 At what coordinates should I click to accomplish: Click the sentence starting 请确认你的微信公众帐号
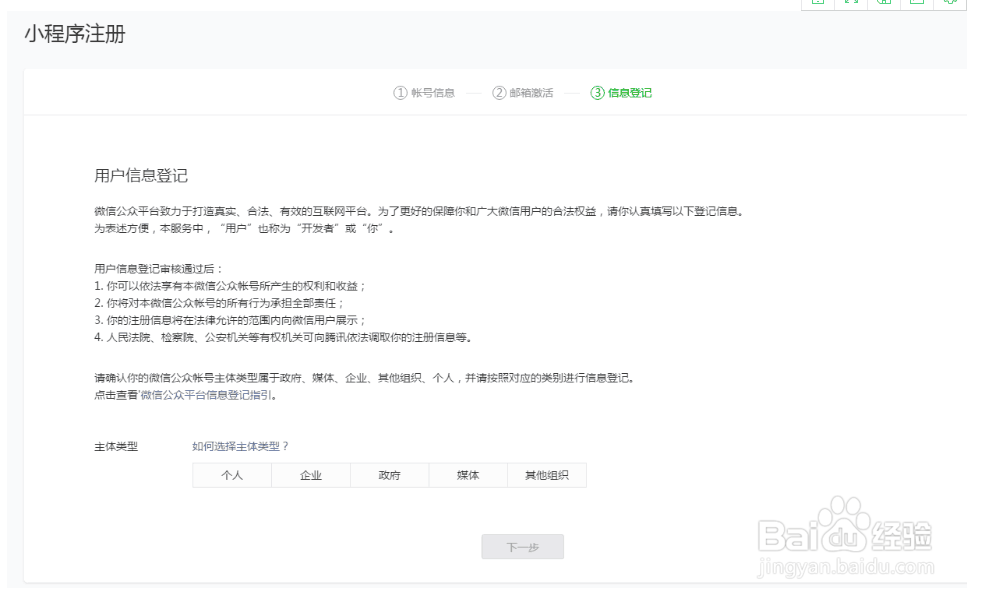364,378
